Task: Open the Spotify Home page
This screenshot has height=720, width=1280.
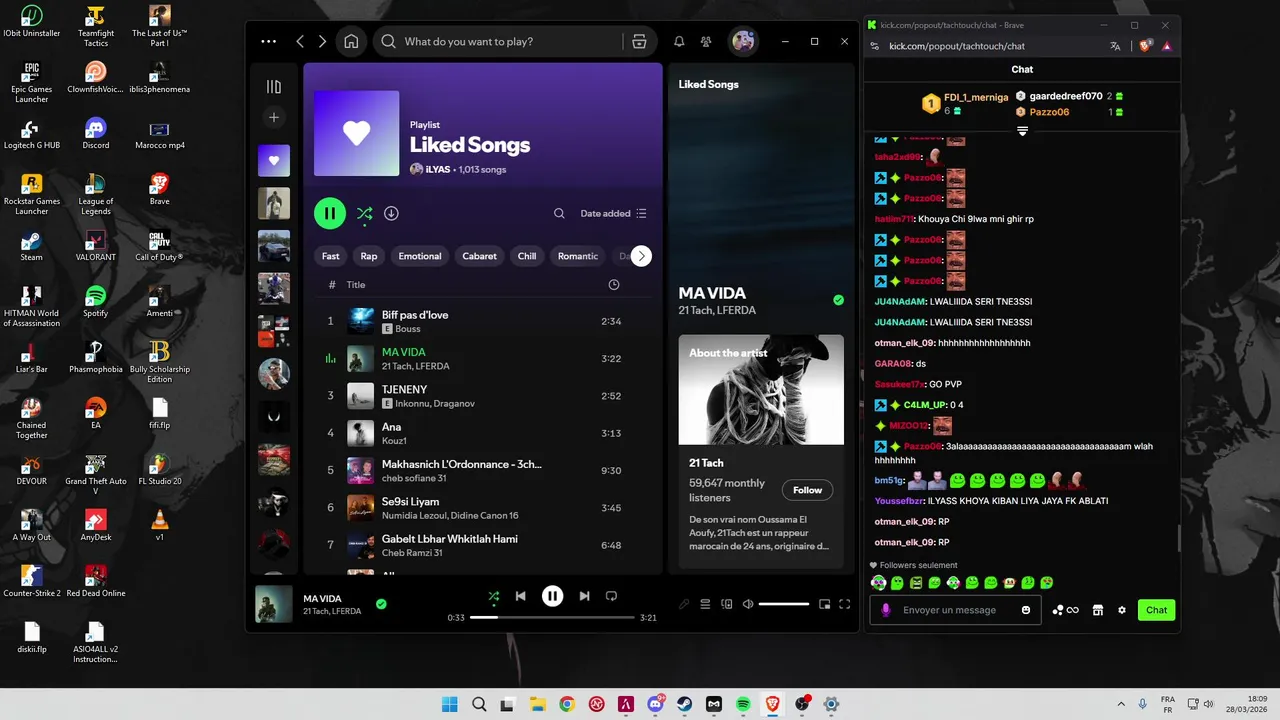Action: 351,41
